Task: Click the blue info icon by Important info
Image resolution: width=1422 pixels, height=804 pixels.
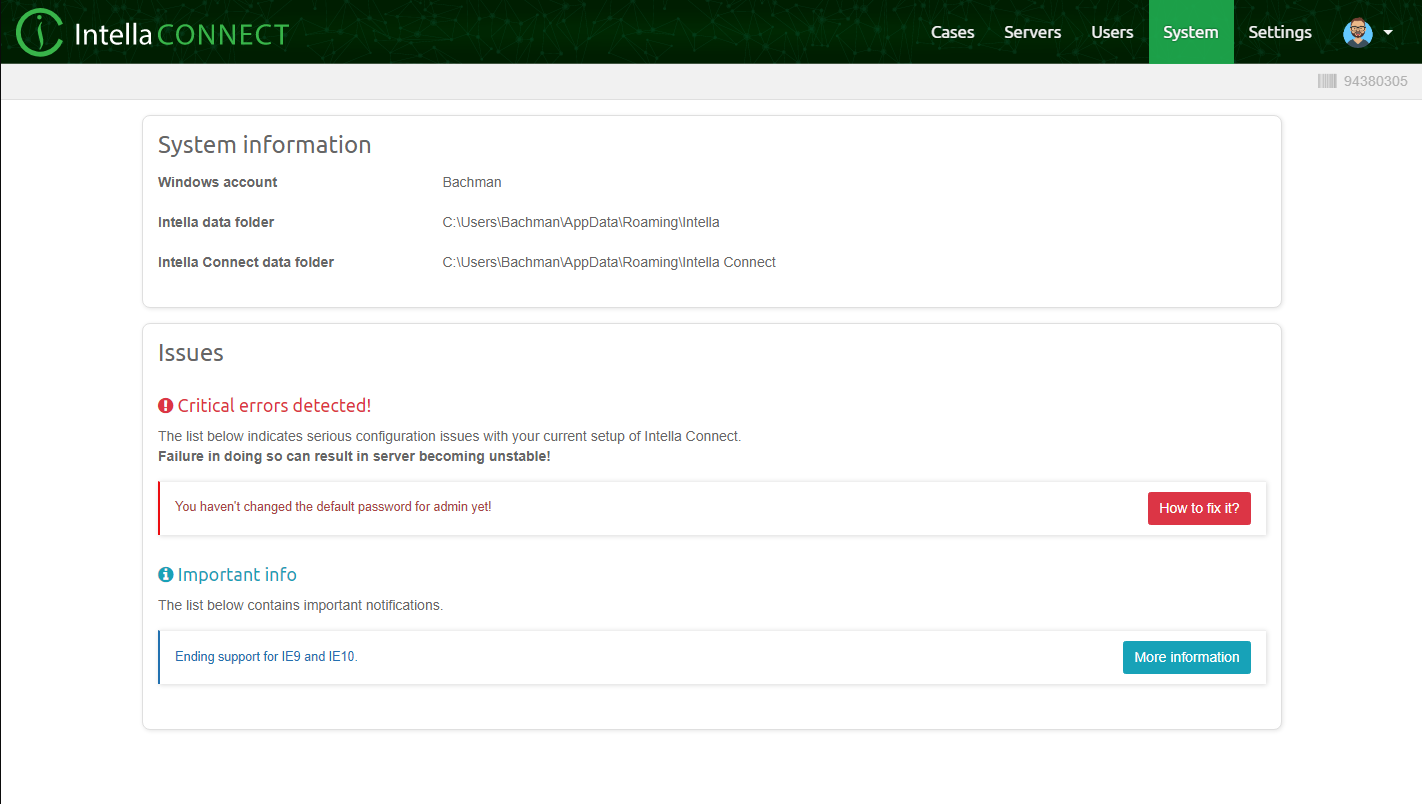Action: coord(166,575)
